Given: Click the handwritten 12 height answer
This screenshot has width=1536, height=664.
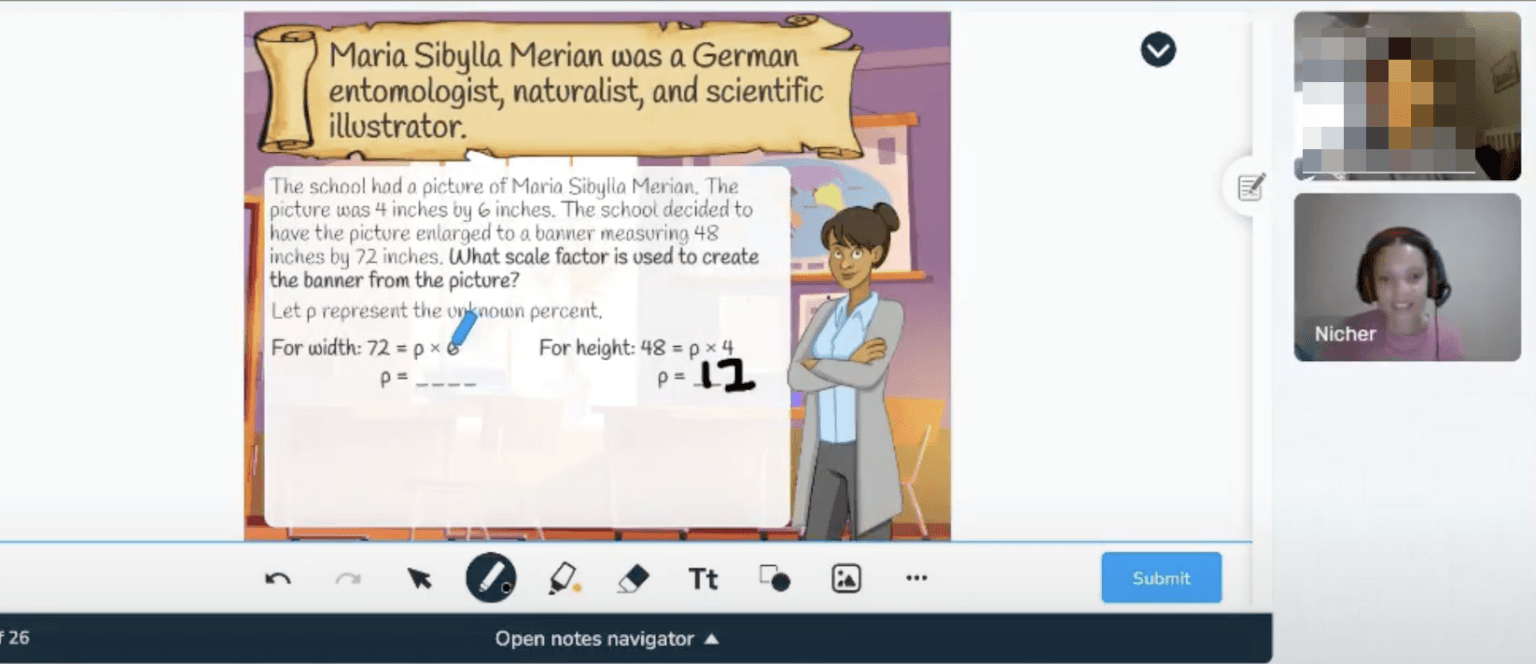Looking at the screenshot, I should pyautogui.click(x=726, y=376).
